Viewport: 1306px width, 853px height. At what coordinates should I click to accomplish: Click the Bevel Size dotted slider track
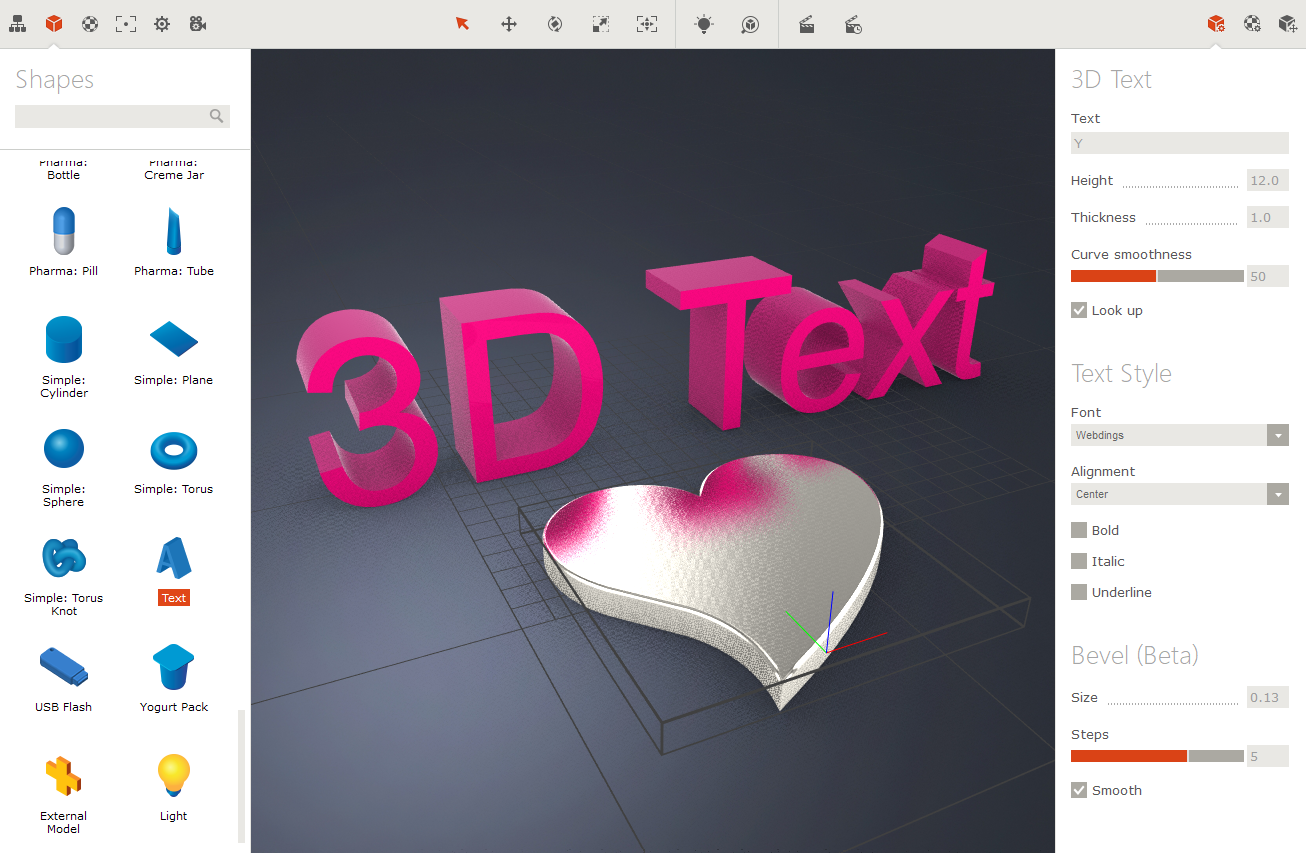click(1173, 703)
